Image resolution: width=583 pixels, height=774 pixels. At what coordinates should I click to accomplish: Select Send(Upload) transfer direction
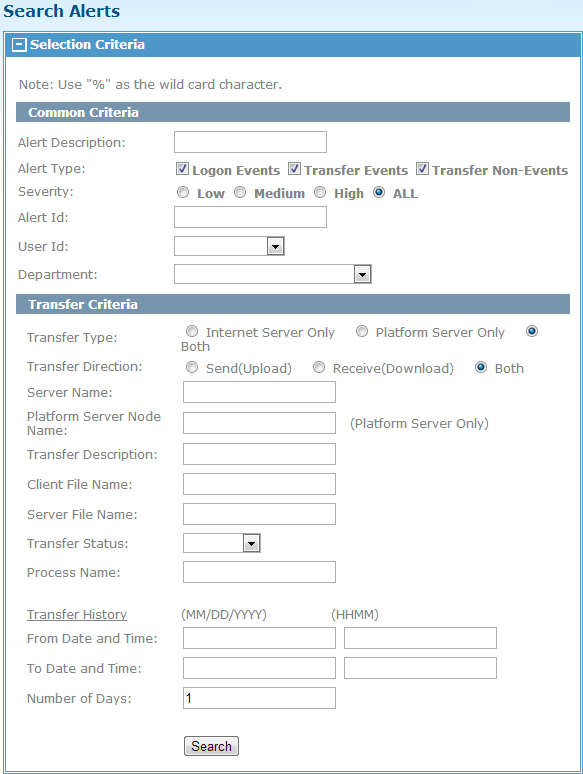click(x=192, y=367)
